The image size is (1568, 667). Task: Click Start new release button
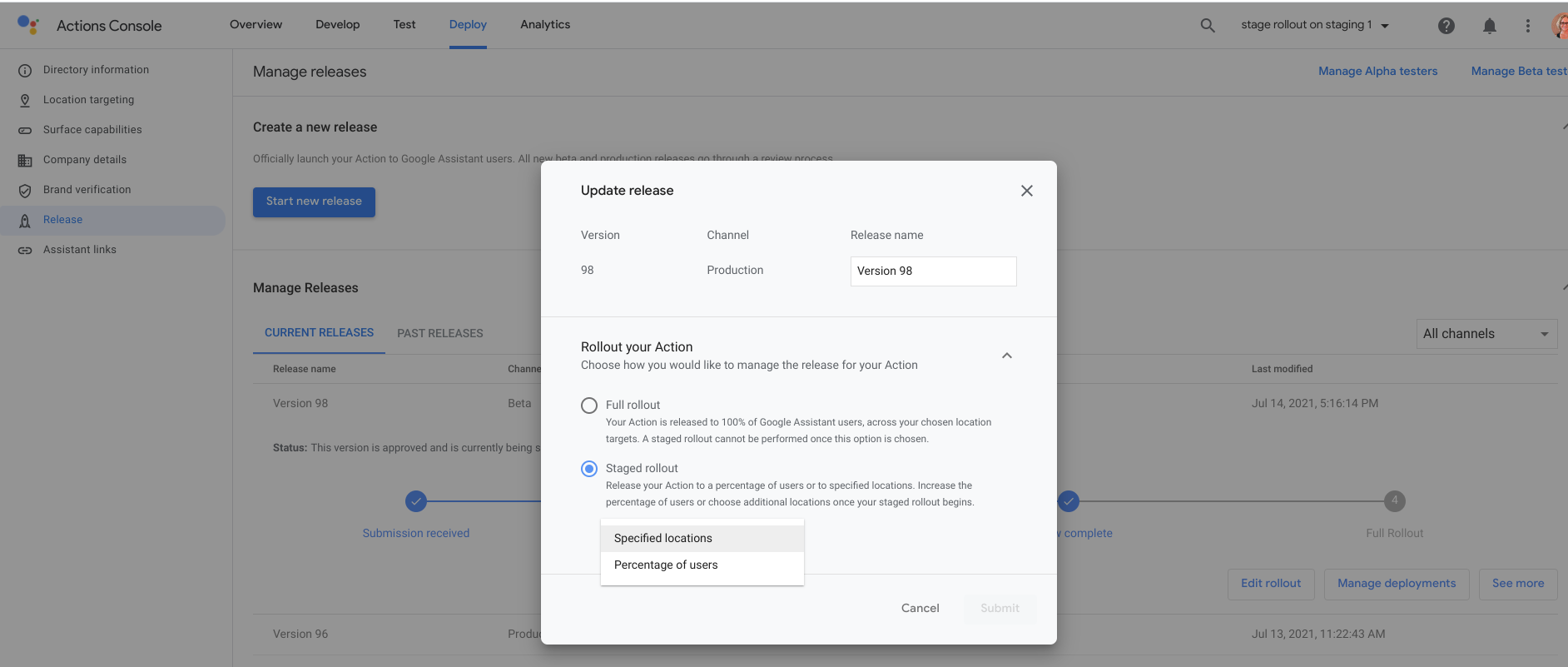point(314,202)
